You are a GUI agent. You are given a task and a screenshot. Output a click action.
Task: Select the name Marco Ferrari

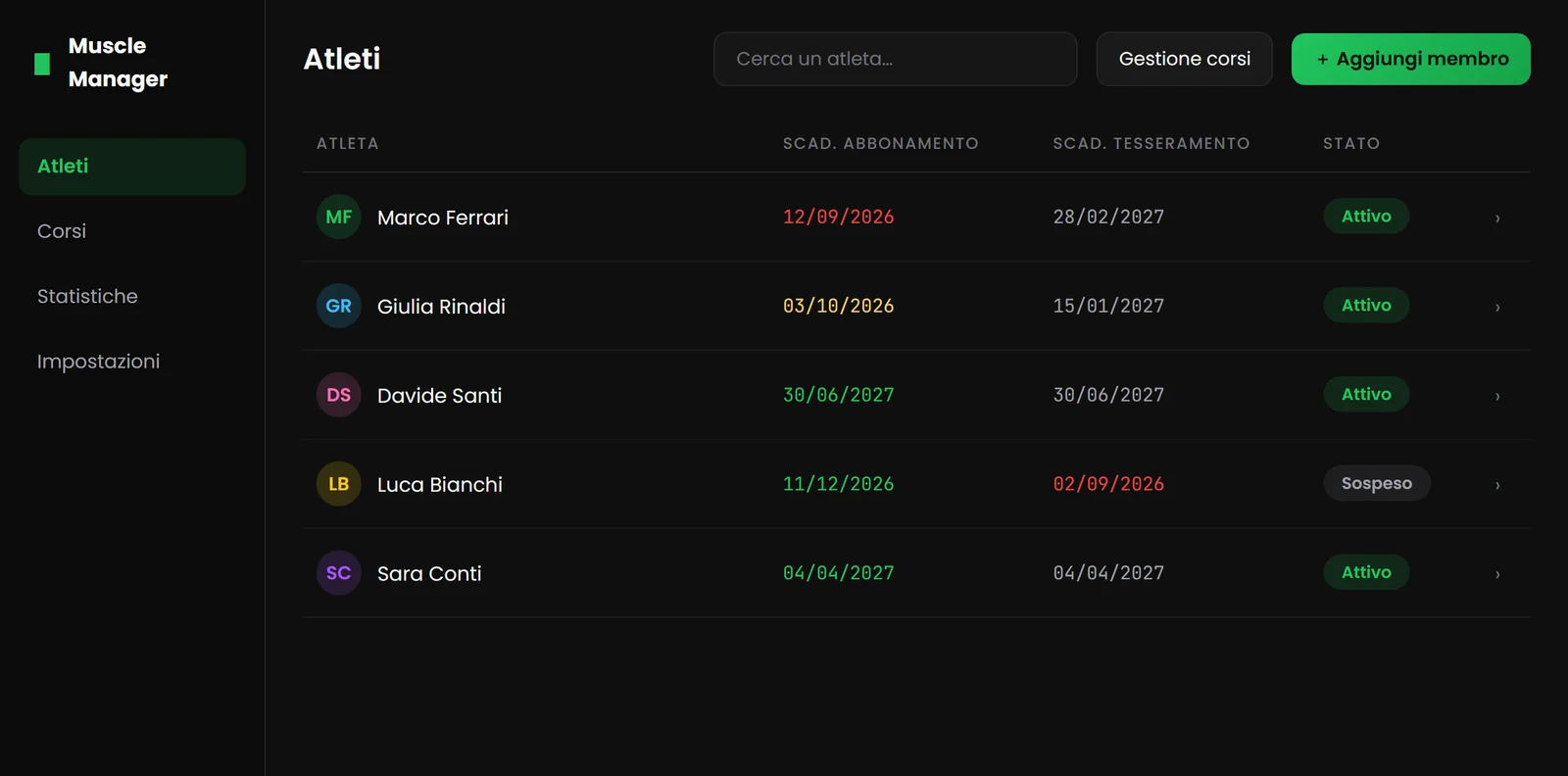pyautogui.click(x=443, y=218)
